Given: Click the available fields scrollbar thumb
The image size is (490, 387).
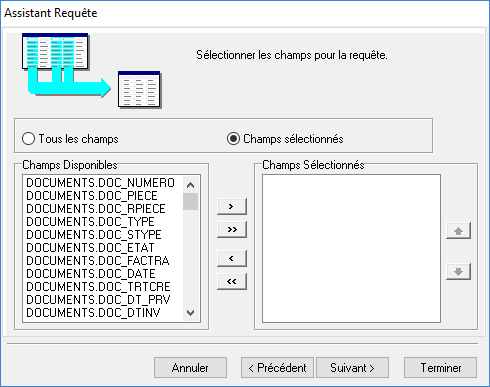Looking at the screenshot, I should (190, 201).
